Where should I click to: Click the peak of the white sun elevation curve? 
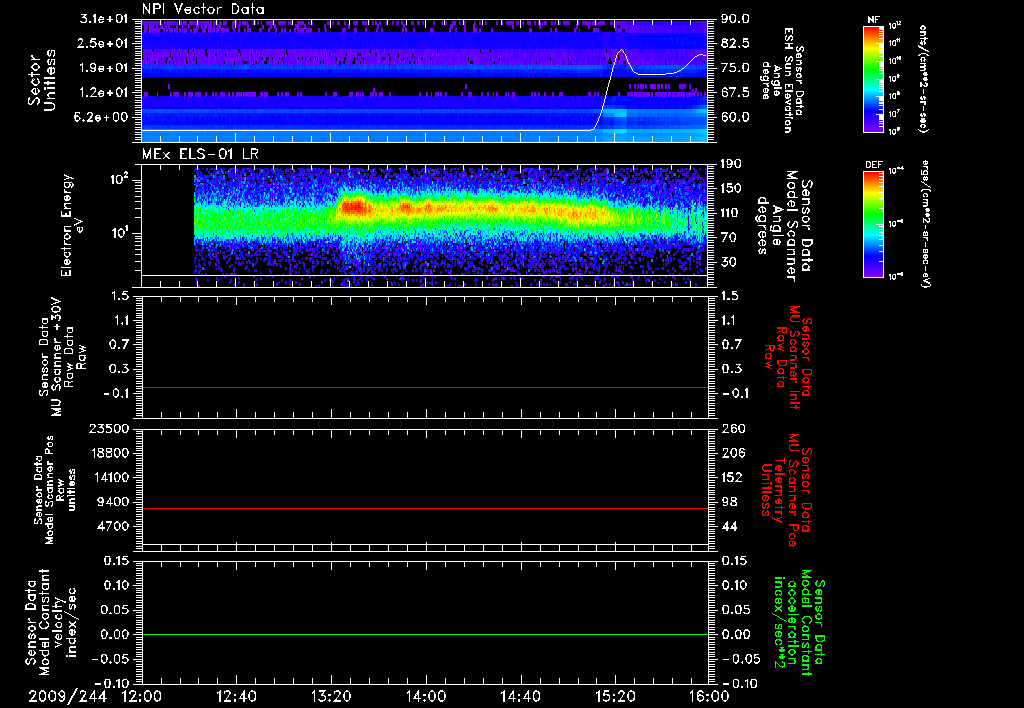point(622,50)
